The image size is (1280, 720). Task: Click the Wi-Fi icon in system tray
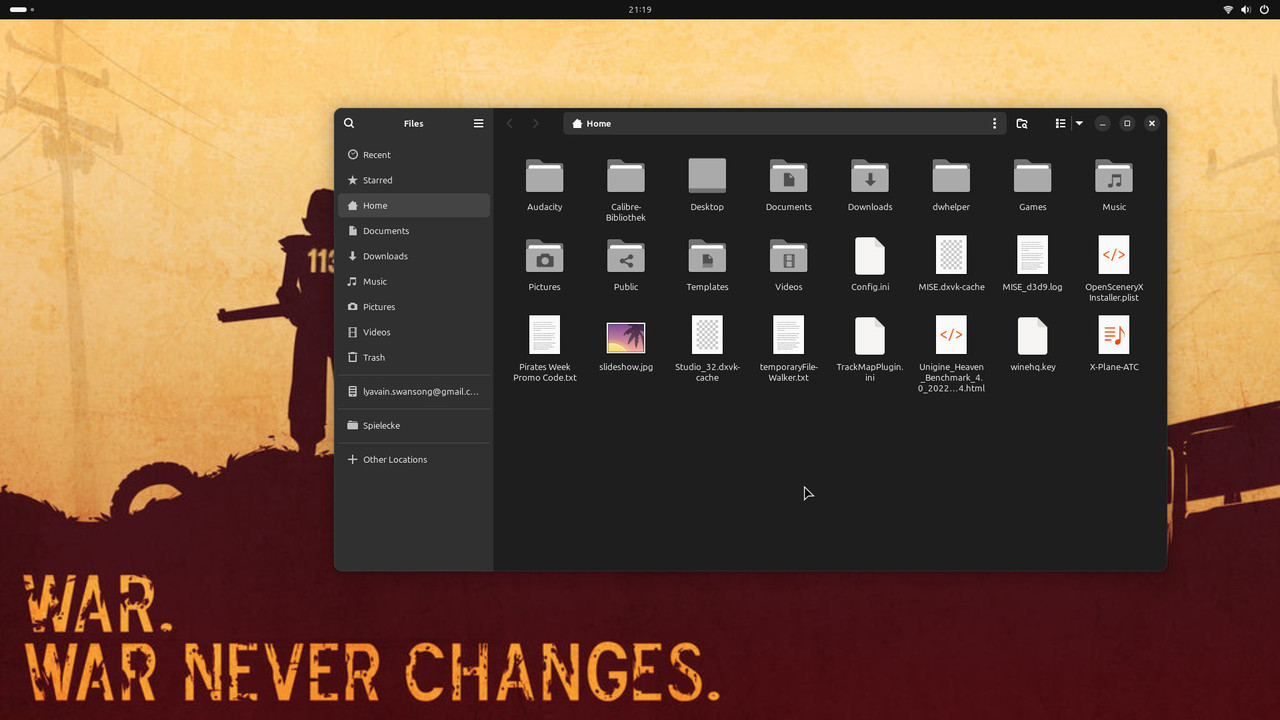[1228, 9]
